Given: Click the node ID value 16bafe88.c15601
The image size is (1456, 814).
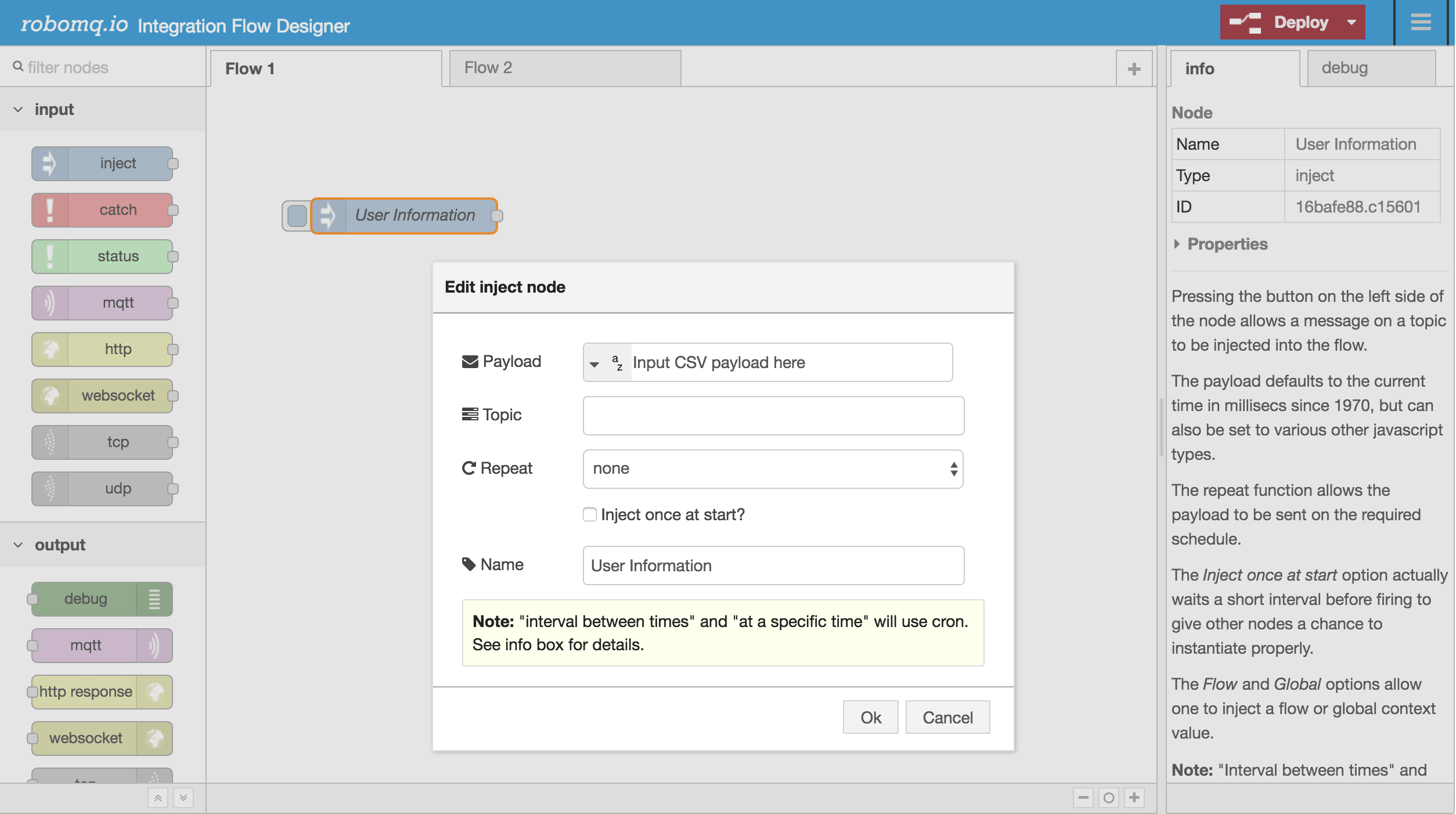Looking at the screenshot, I should pos(1358,207).
